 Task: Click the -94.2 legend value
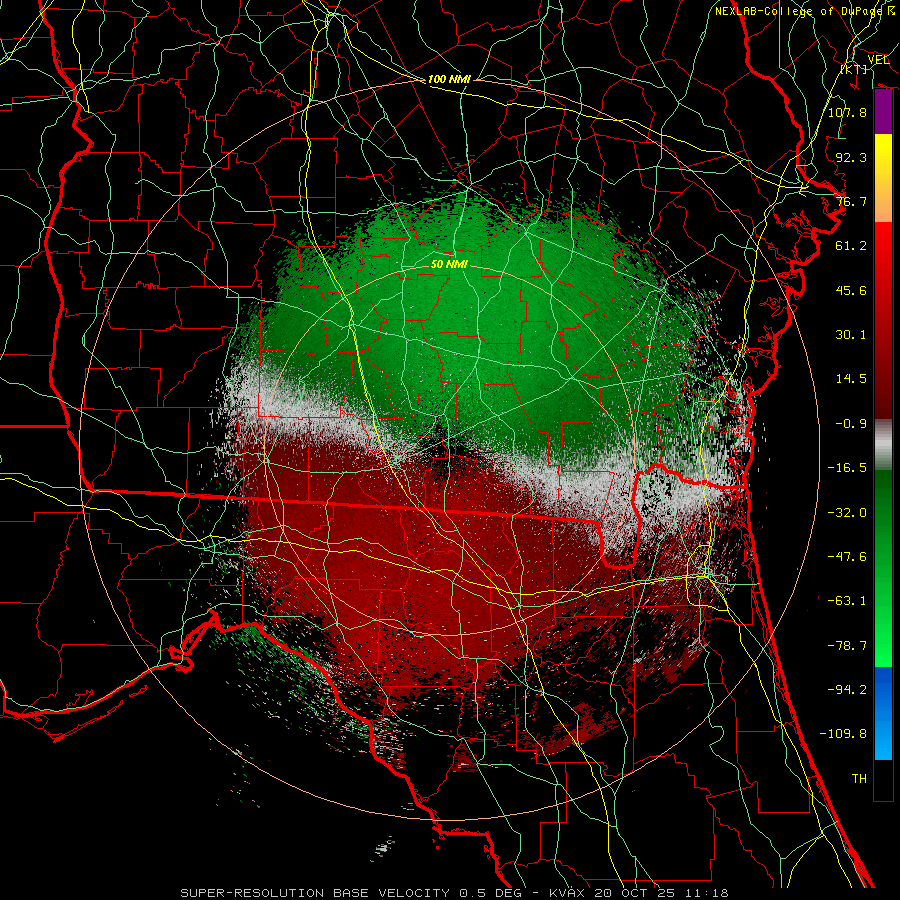(847, 690)
